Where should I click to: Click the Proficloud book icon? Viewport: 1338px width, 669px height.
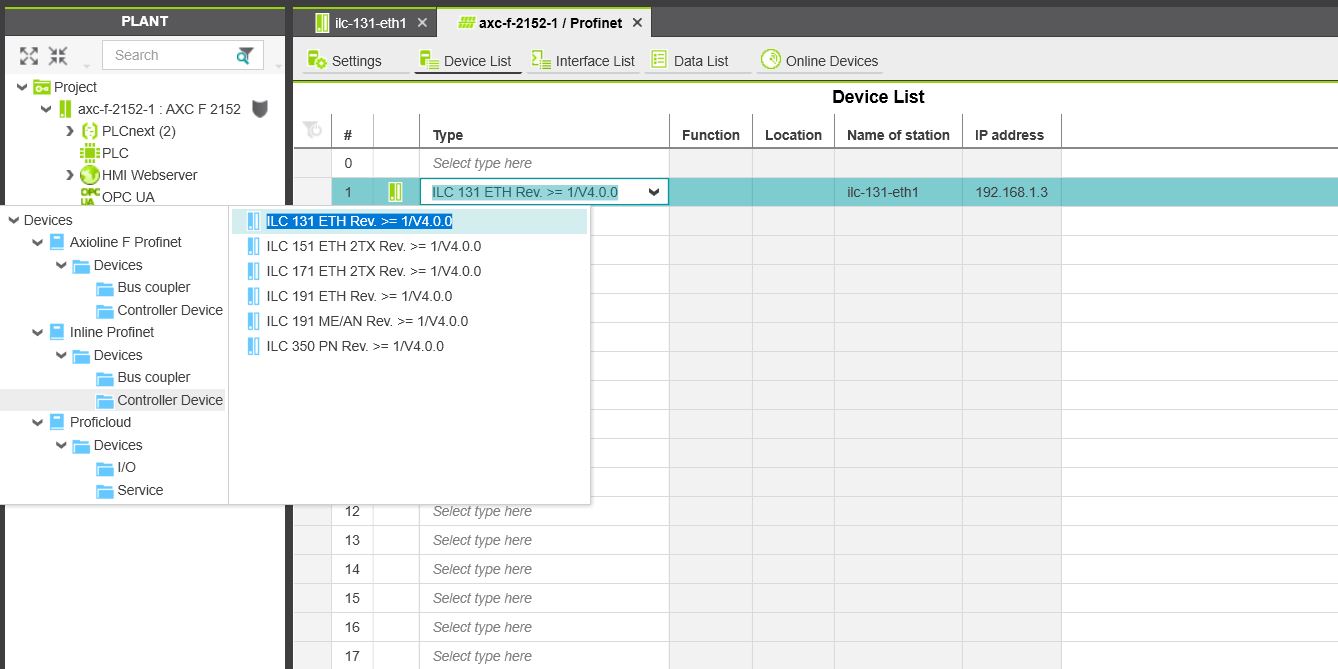pos(57,422)
